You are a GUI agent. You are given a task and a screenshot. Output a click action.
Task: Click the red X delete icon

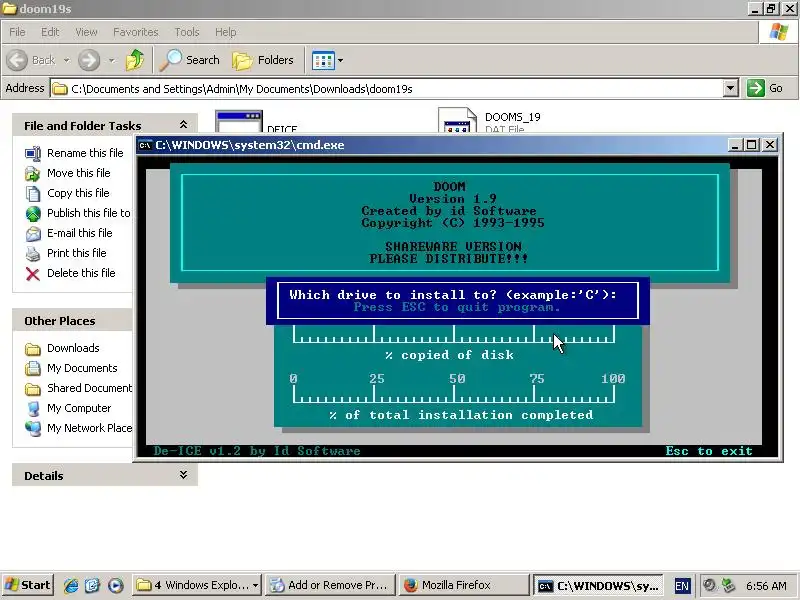click(33, 274)
